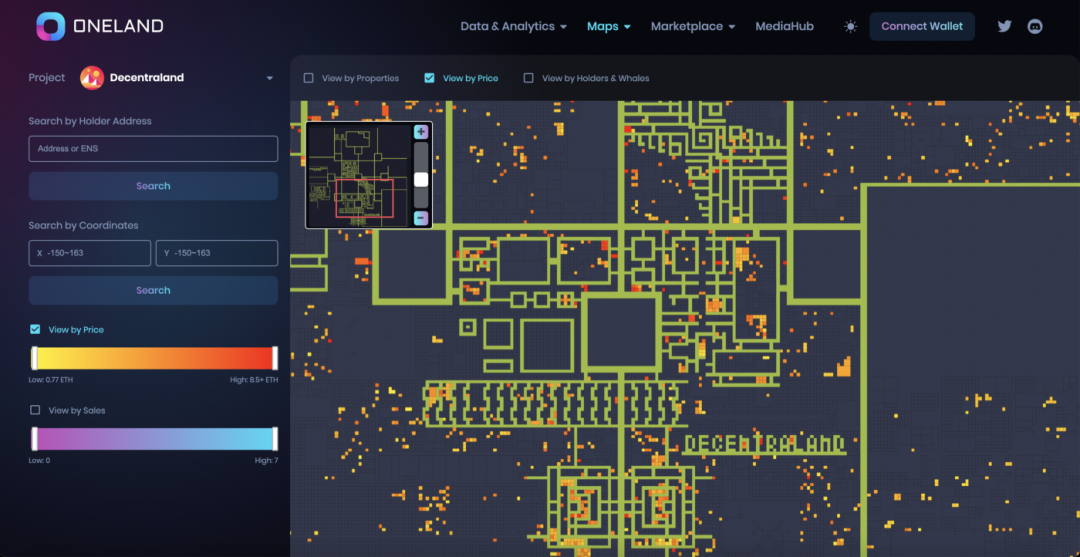Click the Marketplace dropdown caret

[731, 27]
